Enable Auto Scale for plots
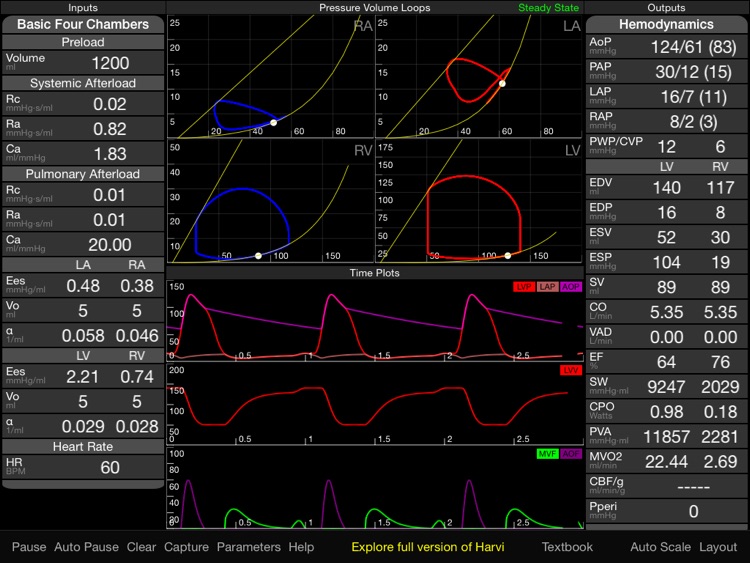The width and height of the screenshot is (750, 563). pos(660,547)
